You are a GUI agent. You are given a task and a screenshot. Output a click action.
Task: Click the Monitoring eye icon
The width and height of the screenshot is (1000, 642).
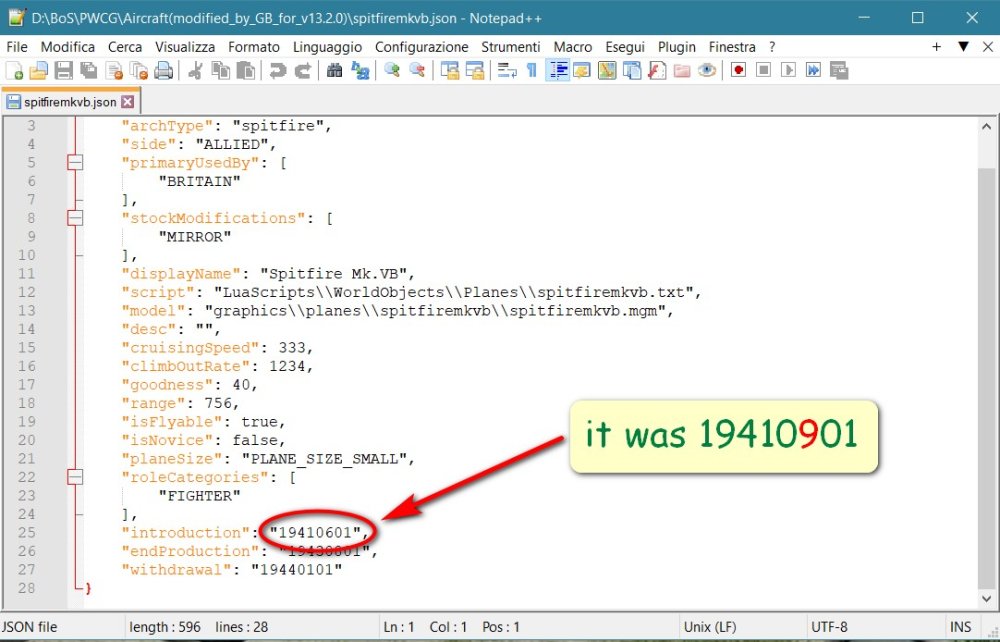707,70
